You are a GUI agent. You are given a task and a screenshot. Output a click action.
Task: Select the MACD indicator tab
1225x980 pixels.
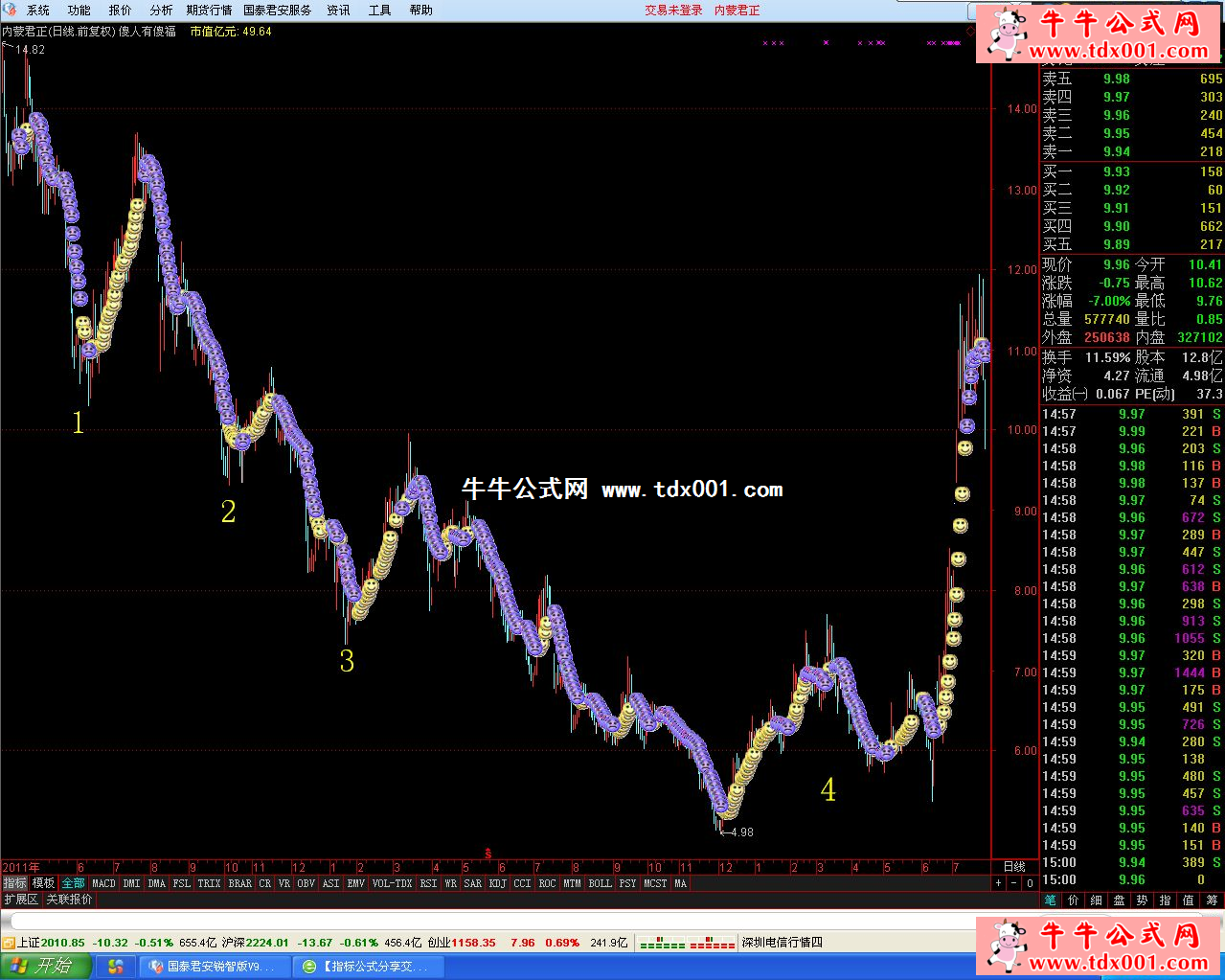(x=103, y=883)
